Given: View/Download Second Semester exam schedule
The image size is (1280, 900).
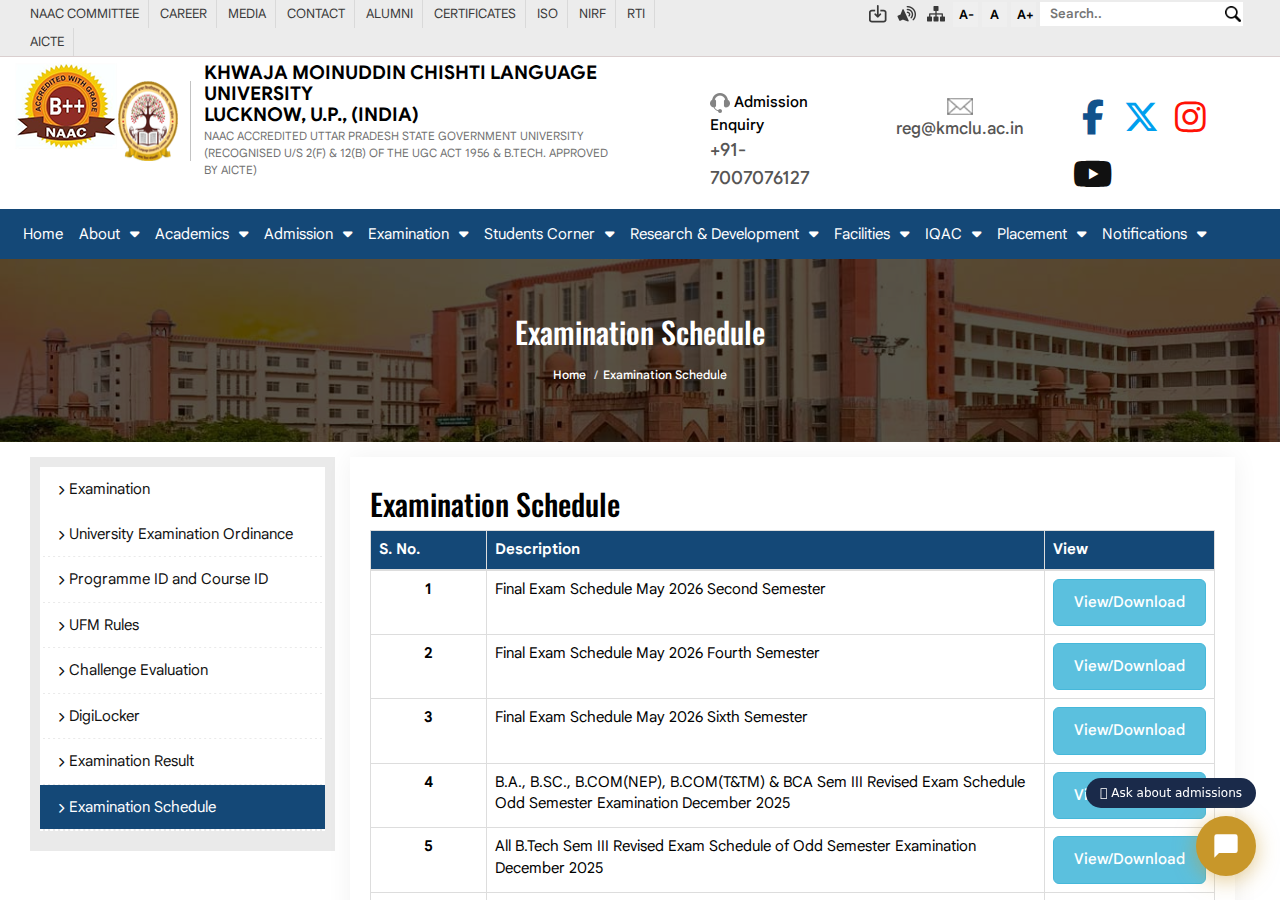Looking at the screenshot, I should [1129, 602].
